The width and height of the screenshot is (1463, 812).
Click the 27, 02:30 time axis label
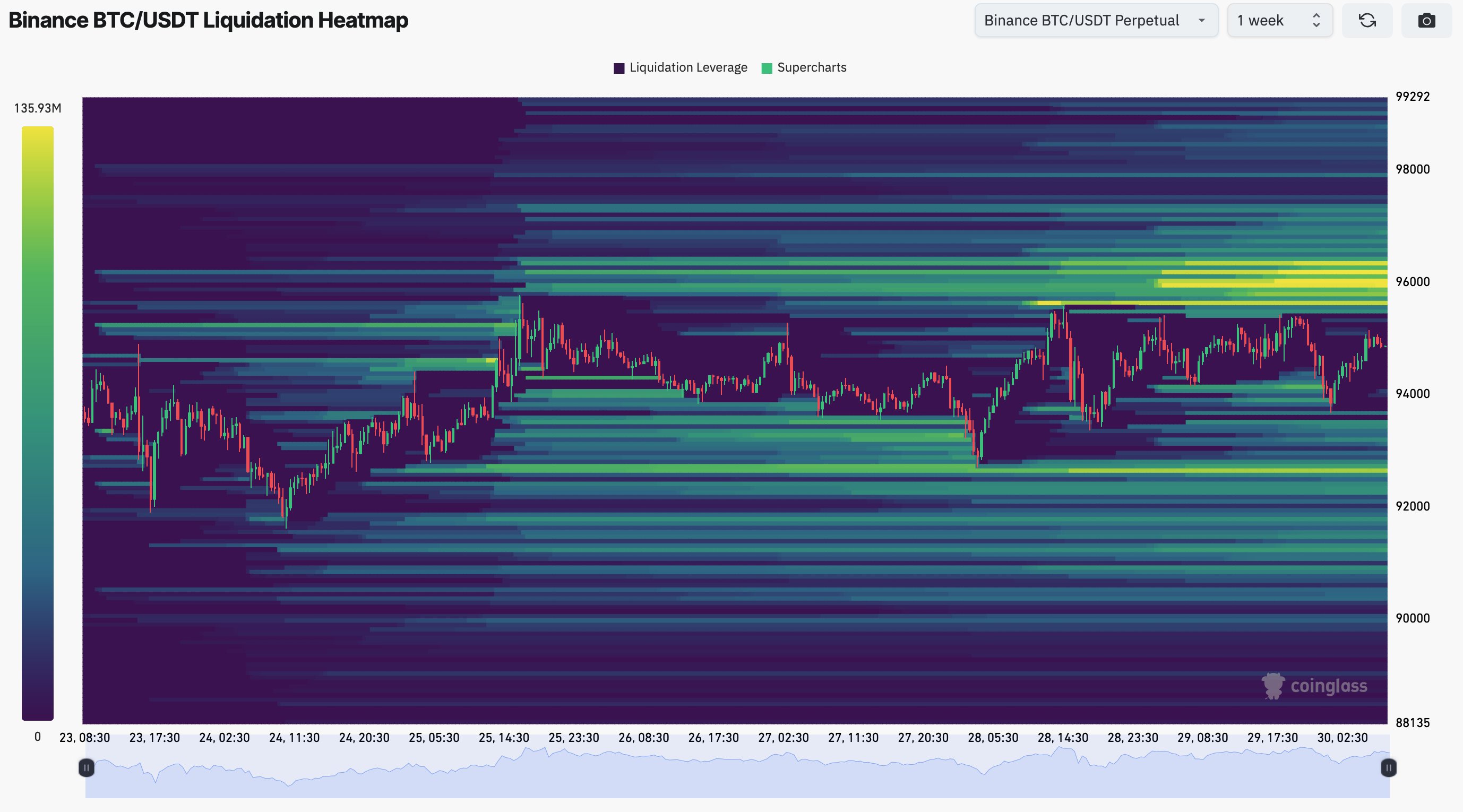tap(783, 738)
